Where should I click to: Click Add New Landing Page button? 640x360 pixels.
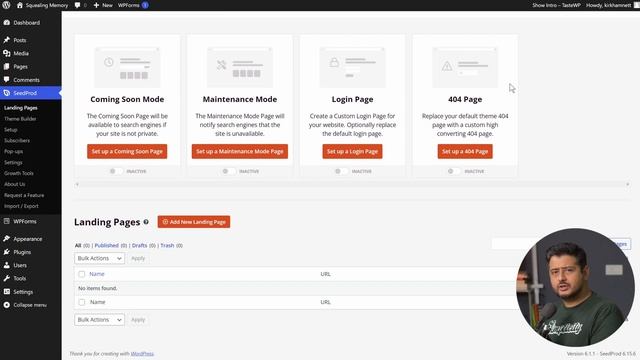click(194, 222)
